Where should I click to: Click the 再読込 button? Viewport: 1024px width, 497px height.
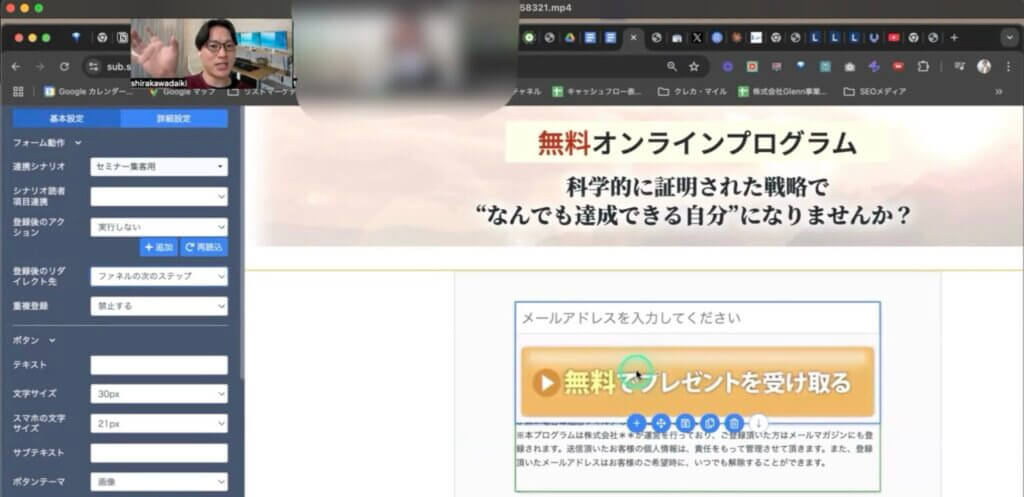[203, 247]
